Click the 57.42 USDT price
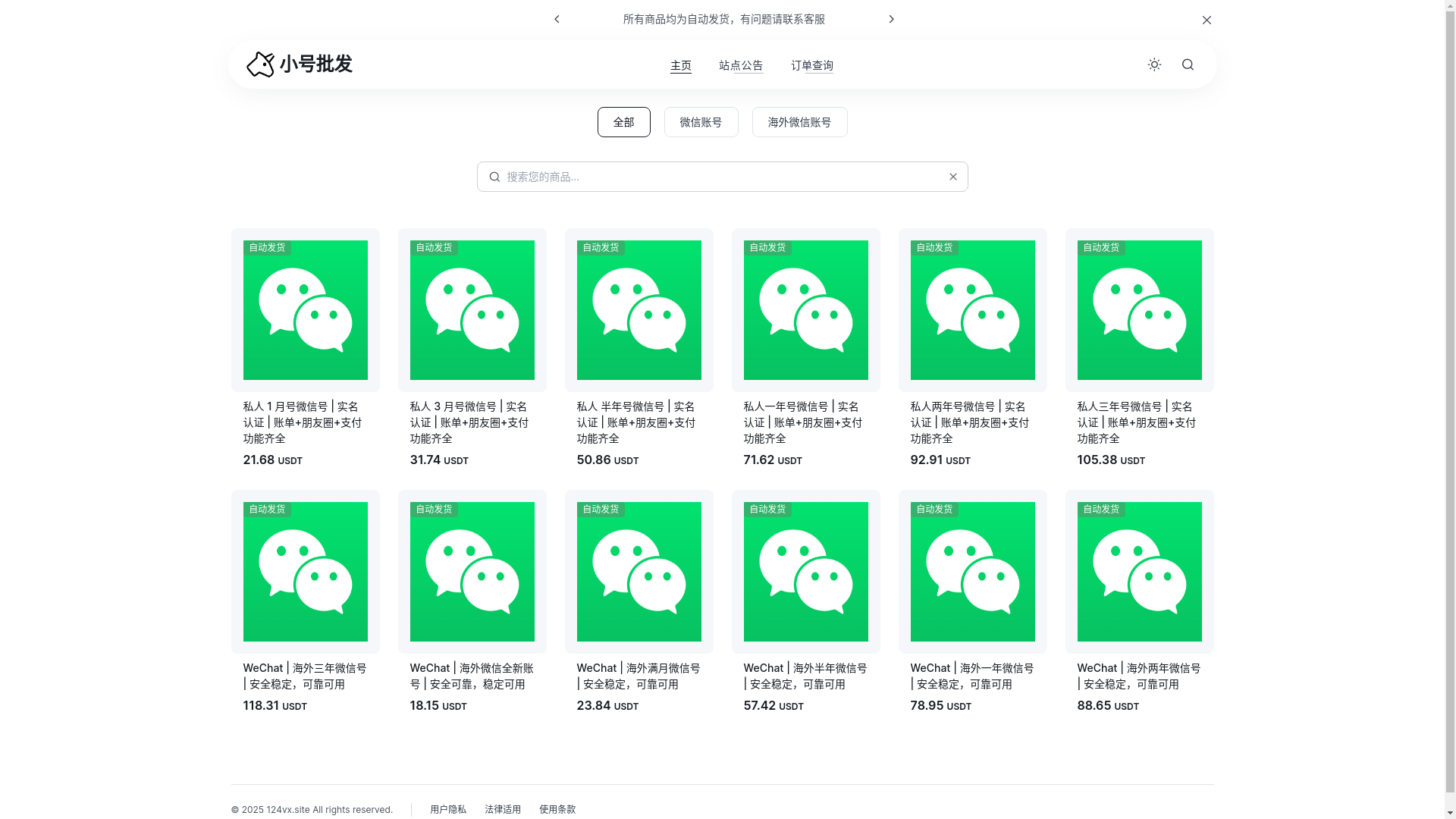The width and height of the screenshot is (1456, 819). (773, 706)
